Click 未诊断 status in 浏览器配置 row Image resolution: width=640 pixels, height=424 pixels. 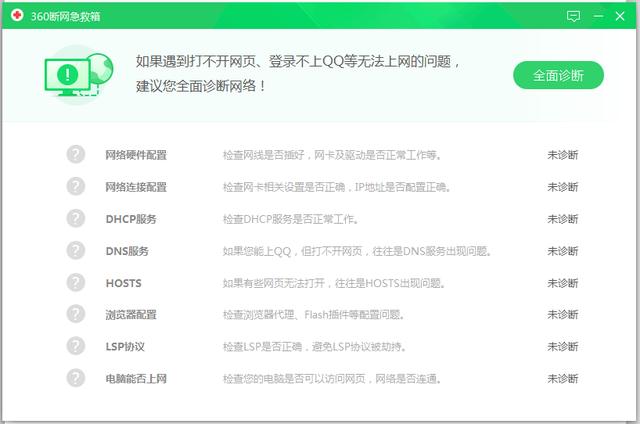[x=562, y=315]
